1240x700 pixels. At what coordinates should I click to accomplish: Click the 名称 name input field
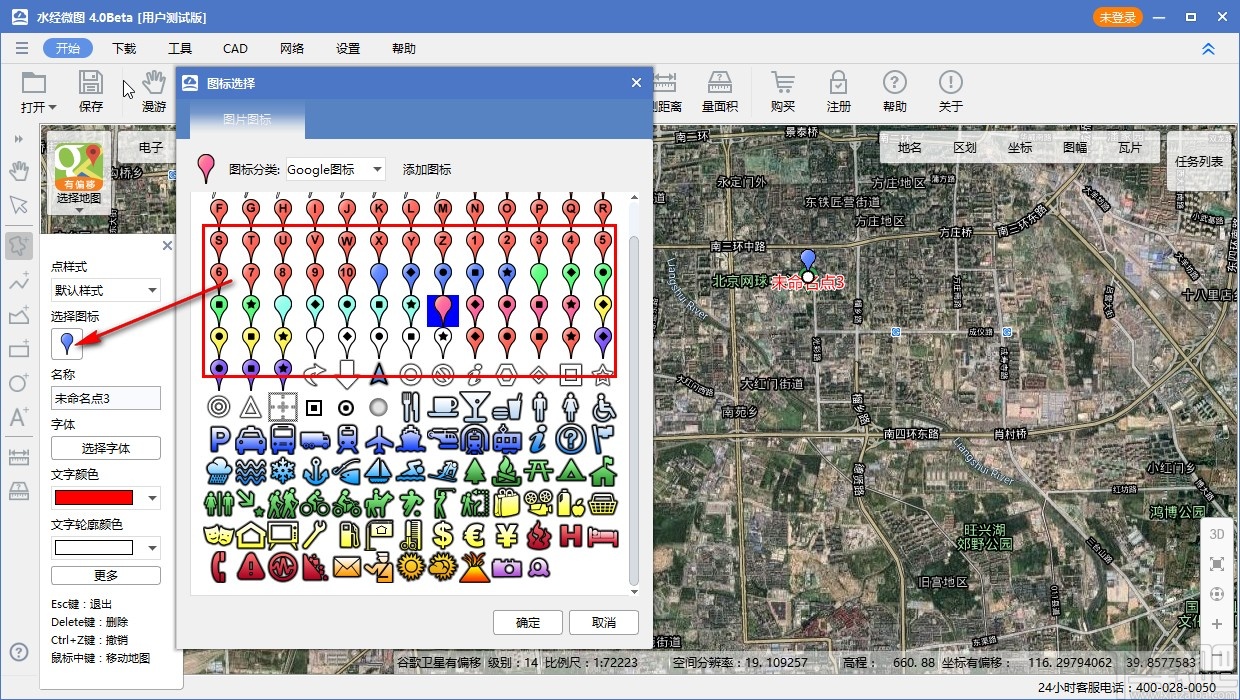106,398
